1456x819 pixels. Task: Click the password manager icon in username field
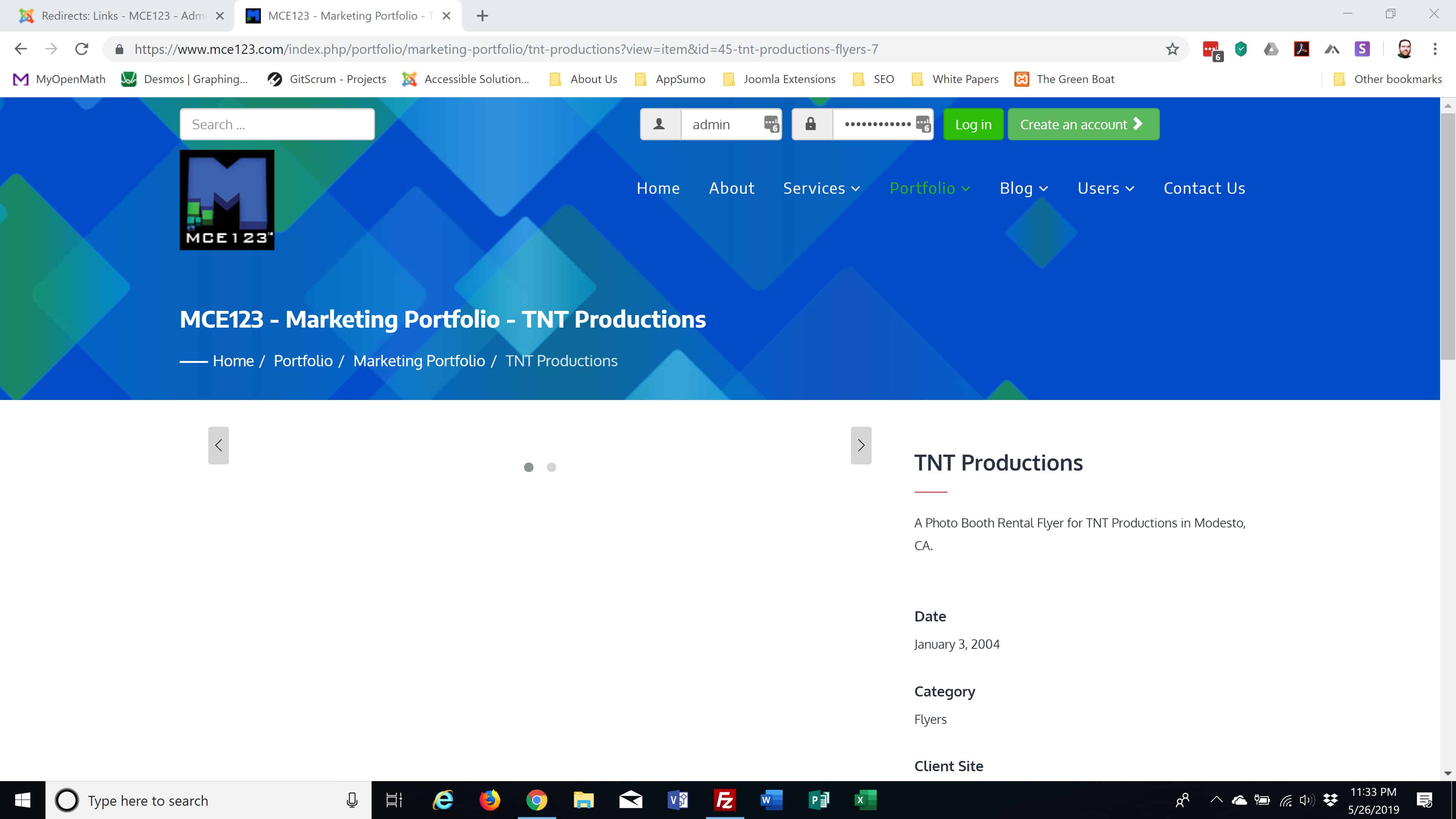[x=772, y=124]
